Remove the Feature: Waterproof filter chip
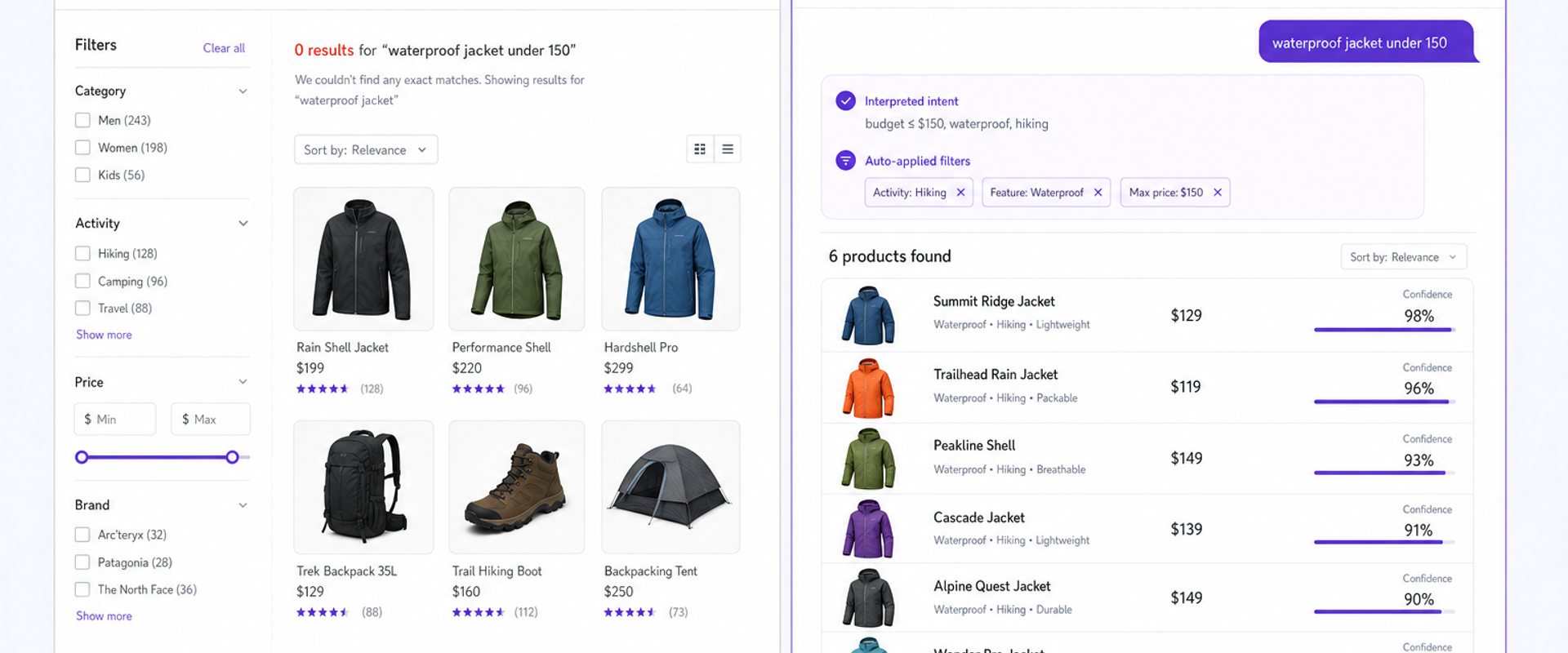The width and height of the screenshot is (1568, 653). (1098, 193)
